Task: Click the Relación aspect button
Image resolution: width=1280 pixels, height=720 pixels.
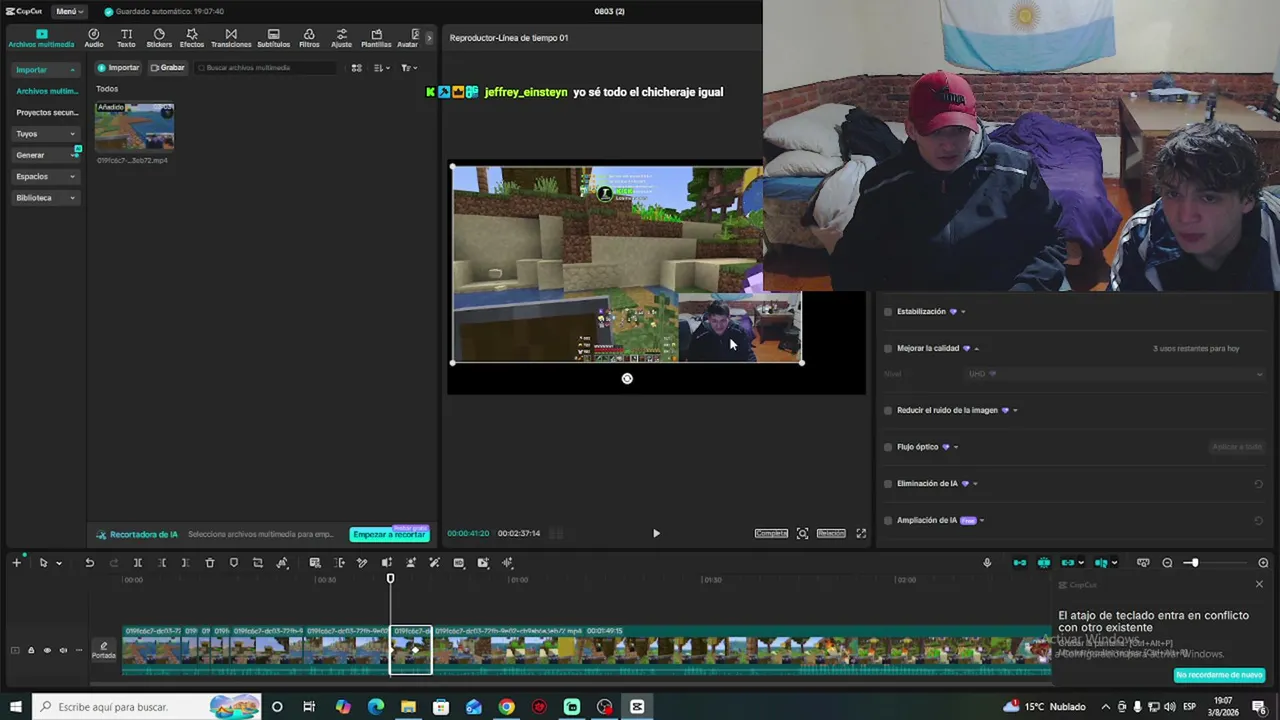Action: (831, 533)
